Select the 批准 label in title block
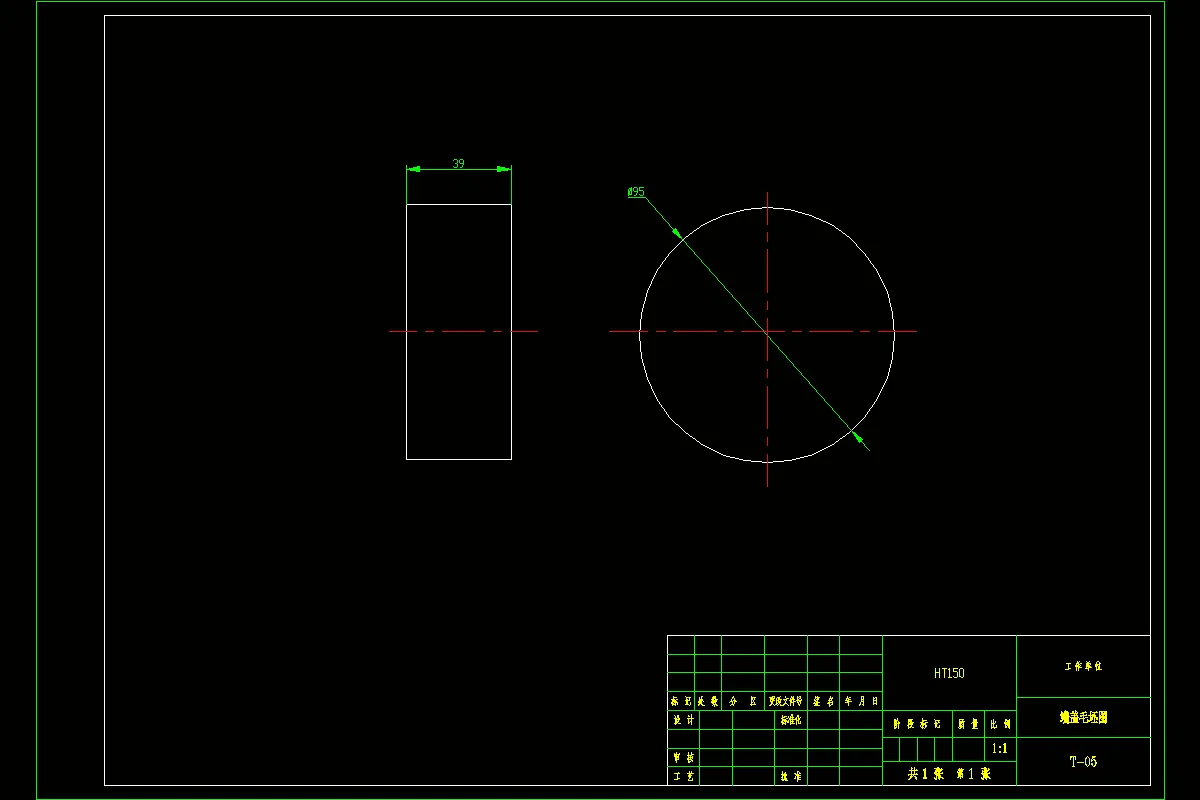The height and width of the screenshot is (800, 1200). [x=790, y=776]
